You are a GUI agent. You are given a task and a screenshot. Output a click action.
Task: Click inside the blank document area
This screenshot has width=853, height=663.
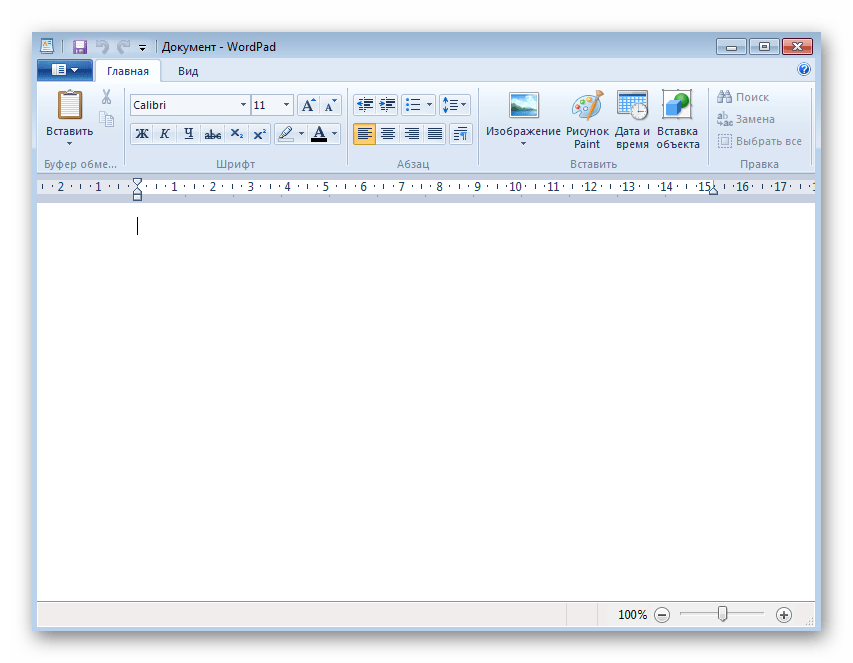tap(425, 400)
